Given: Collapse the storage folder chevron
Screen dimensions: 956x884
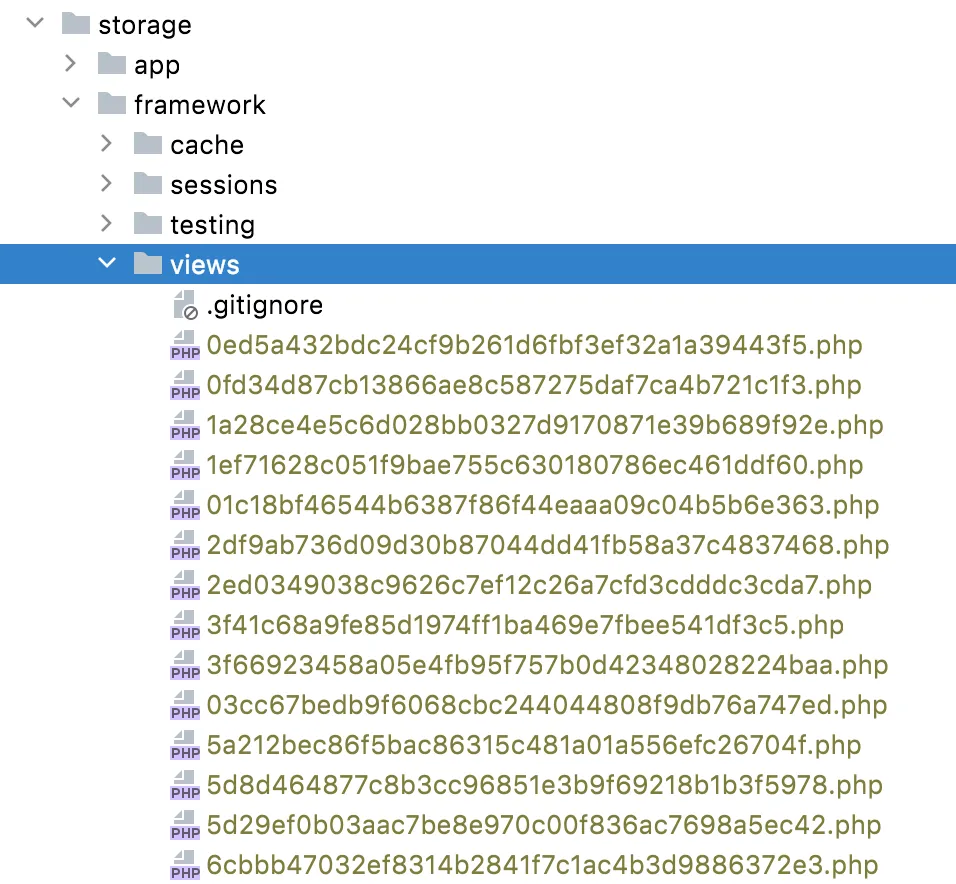Looking at the screenshot, I should pos(35,23).
